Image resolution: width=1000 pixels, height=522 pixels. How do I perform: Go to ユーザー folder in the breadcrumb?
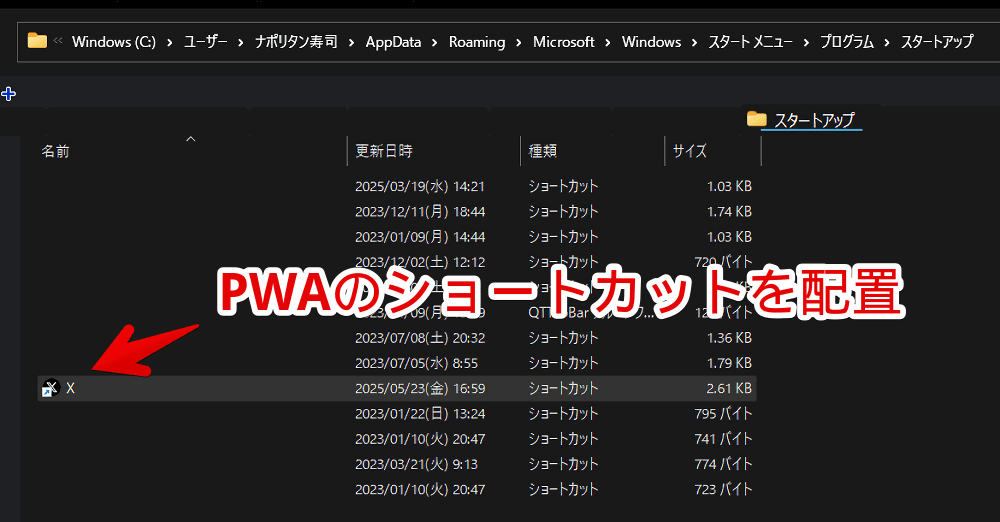205,42
